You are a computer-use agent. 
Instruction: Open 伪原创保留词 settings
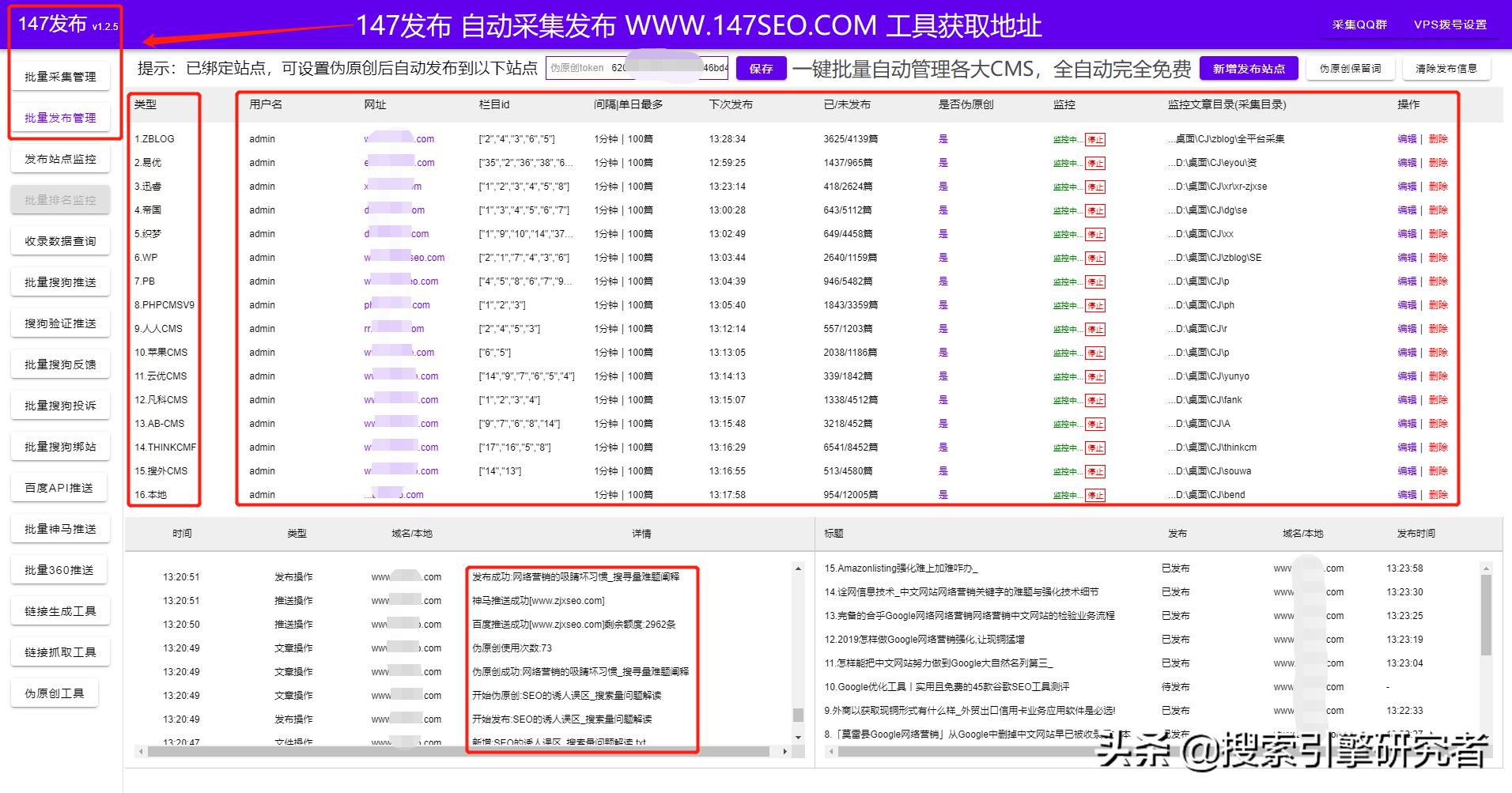pyautogui.click(x=1350, y=68)
